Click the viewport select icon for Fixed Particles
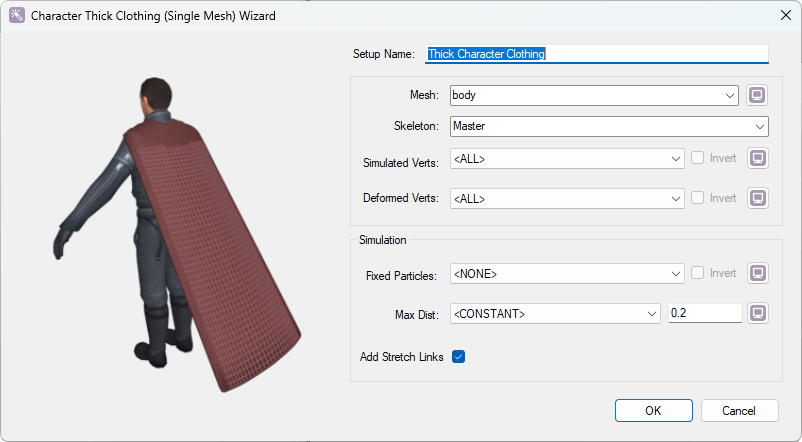 point(758,273)
